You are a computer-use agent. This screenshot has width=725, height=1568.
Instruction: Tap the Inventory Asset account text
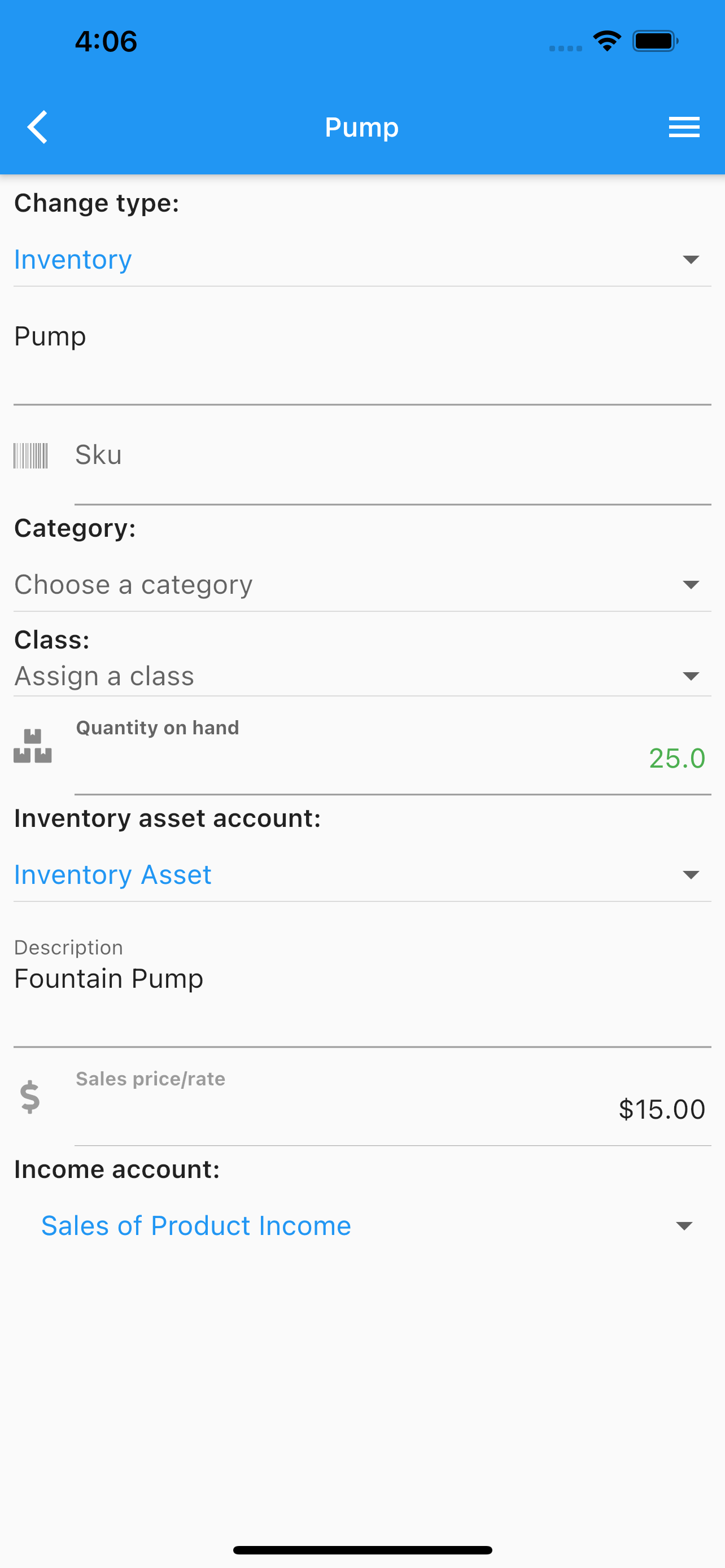coord(112,875)
